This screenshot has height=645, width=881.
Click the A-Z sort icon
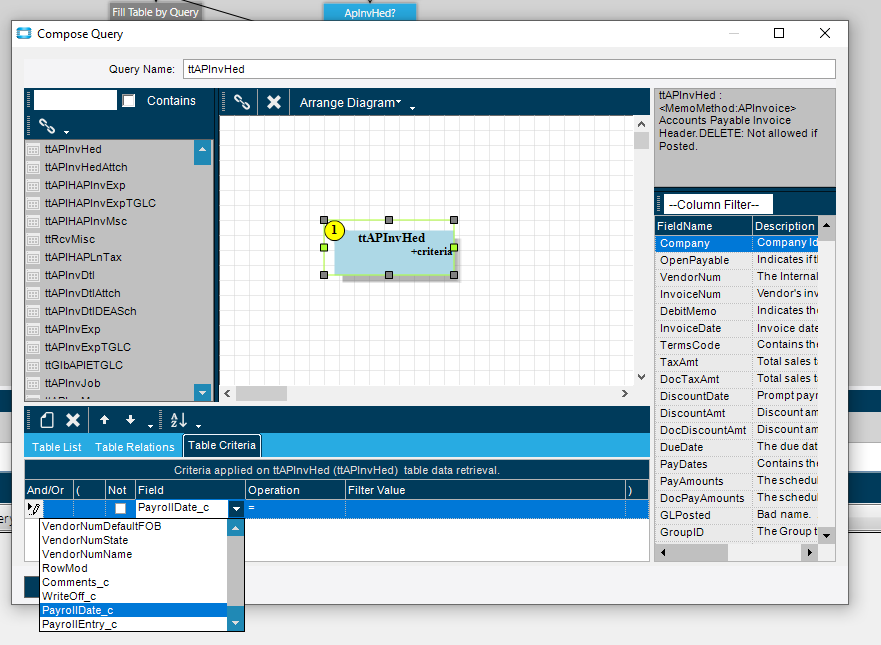click(x=179, y=420)
